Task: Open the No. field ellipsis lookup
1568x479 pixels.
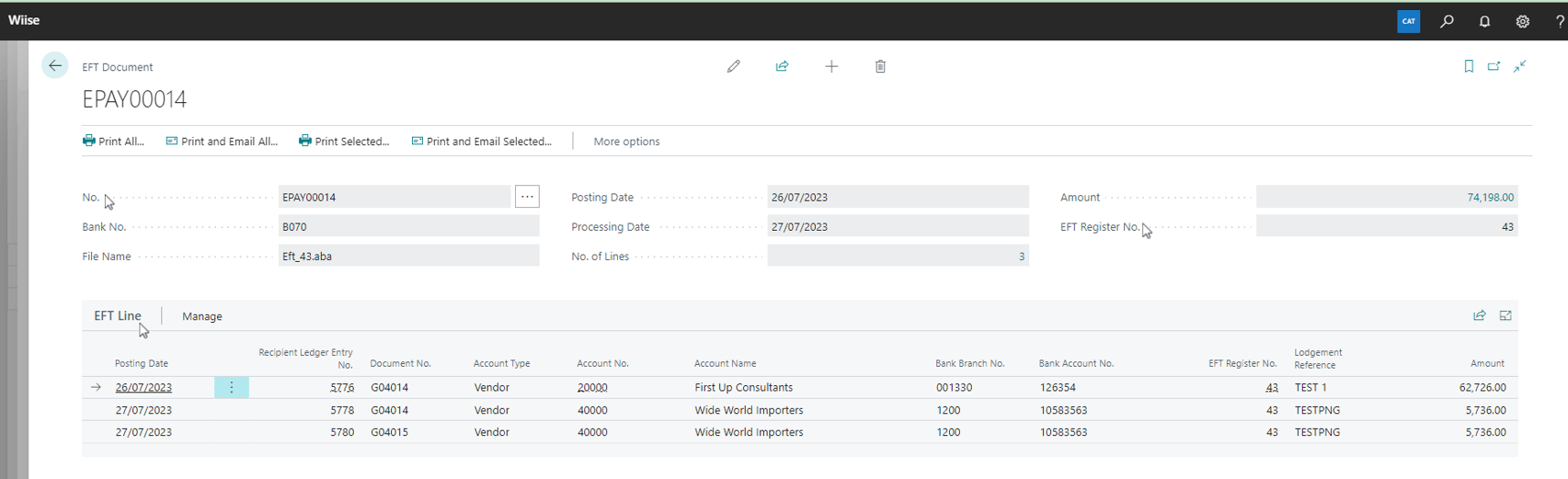Action: 527,197
